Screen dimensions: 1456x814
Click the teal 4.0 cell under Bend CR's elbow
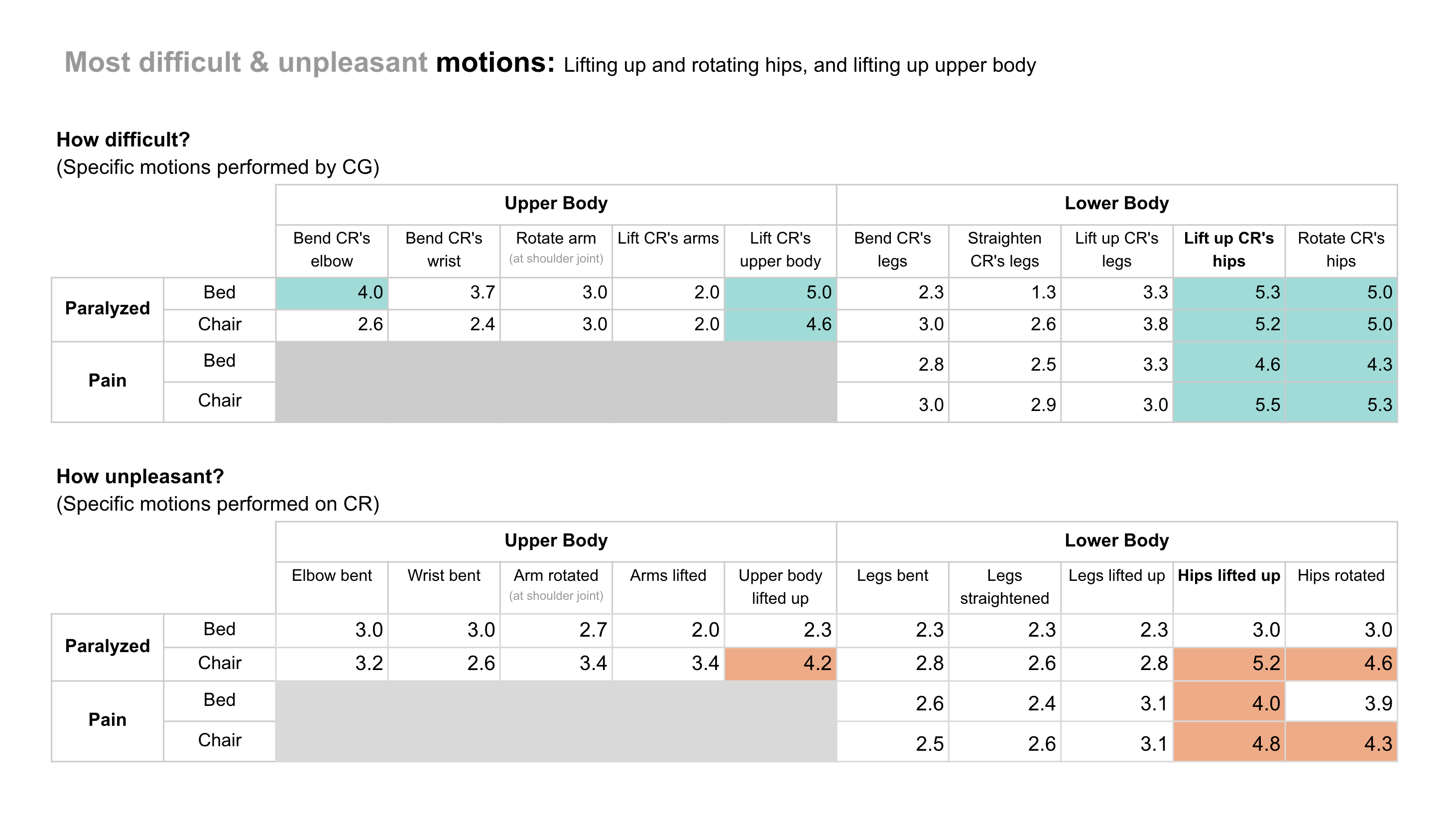pyautogui.click(x=332, y=293)
